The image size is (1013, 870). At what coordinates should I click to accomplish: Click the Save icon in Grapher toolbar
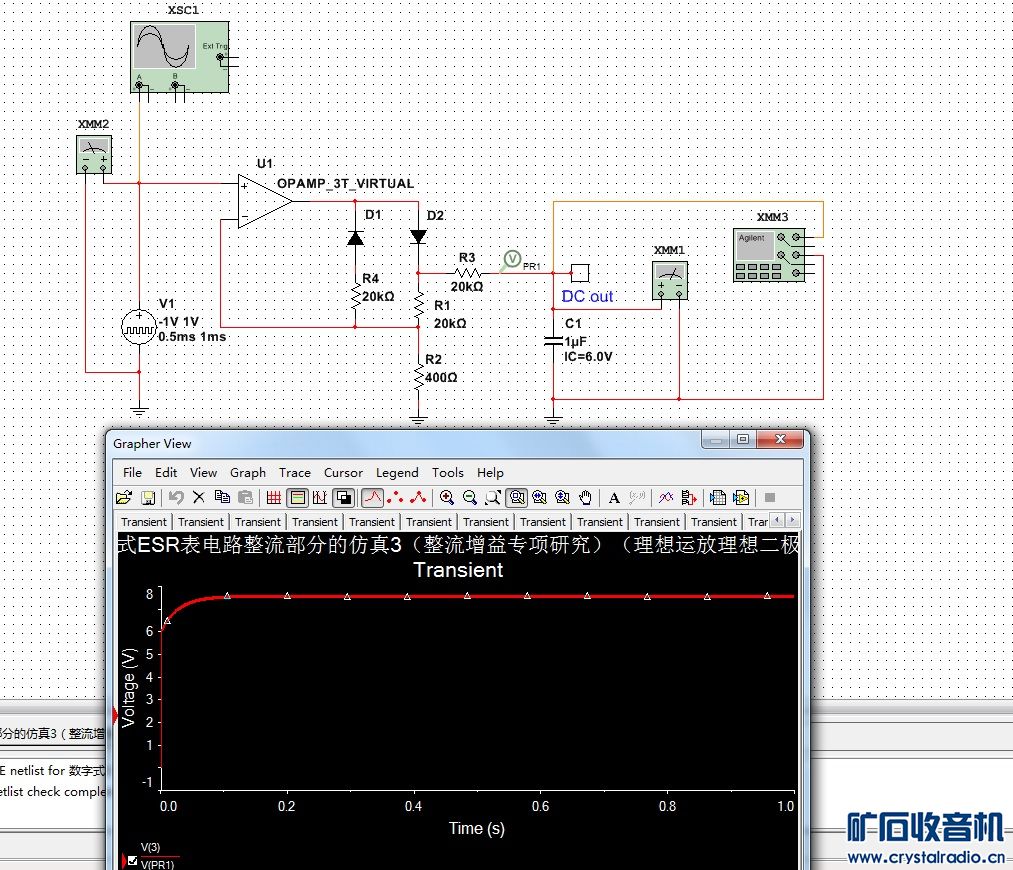(x=147, y=497)
